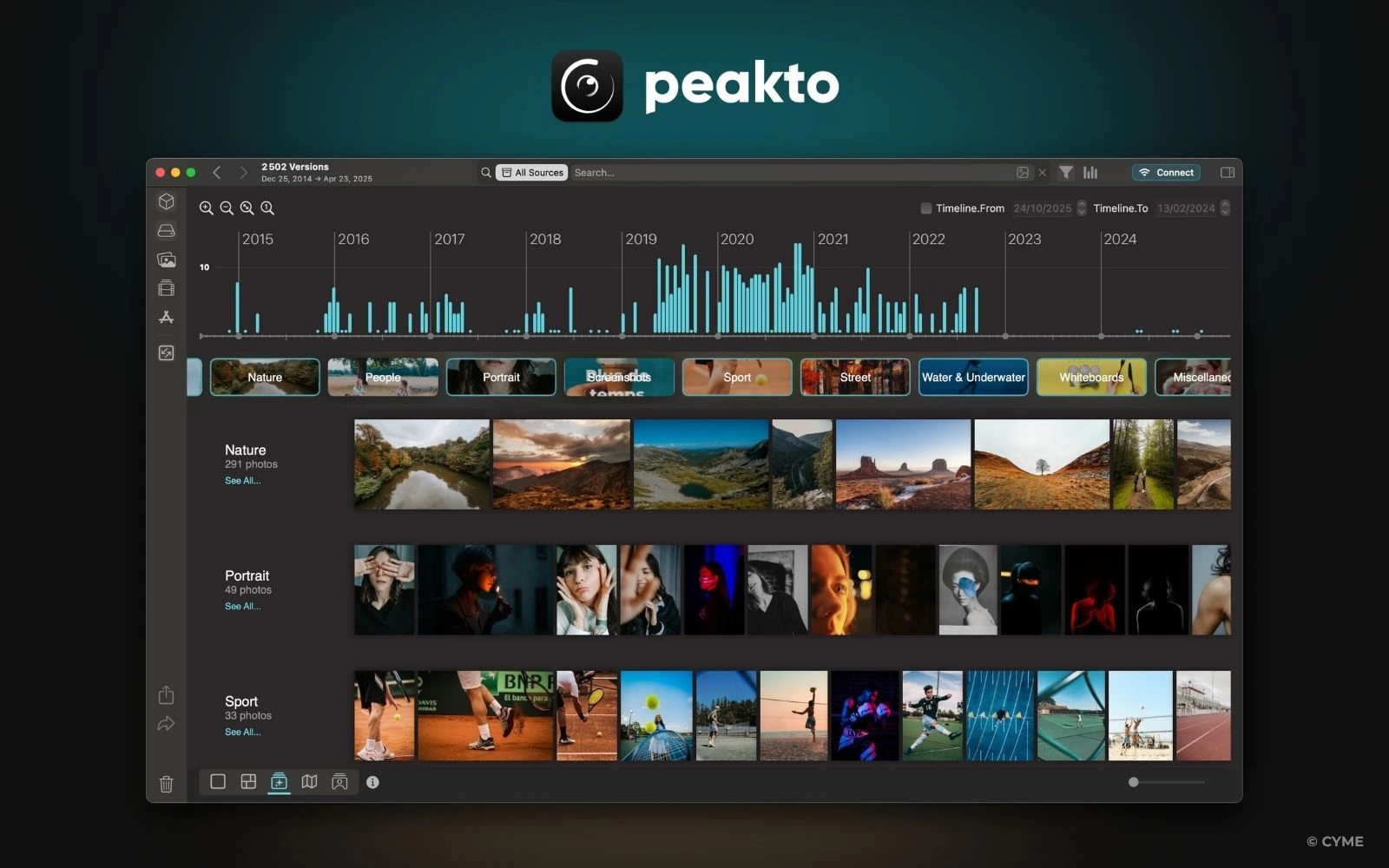Screen dimensions: 1389x868
Task: Select the Sport category chip
Action: click(x=736, y=377)
